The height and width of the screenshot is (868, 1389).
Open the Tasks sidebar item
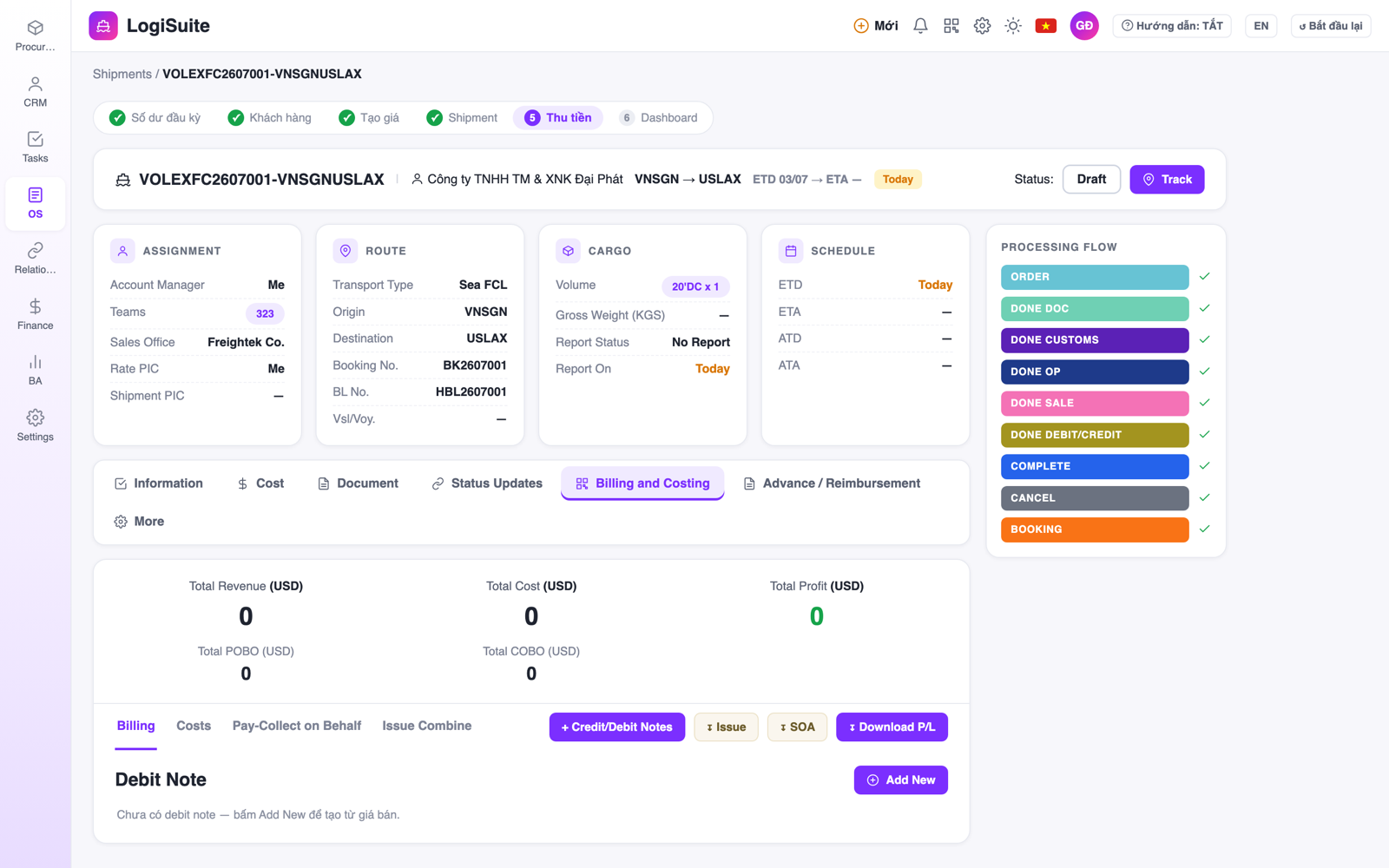coord(36,148)
